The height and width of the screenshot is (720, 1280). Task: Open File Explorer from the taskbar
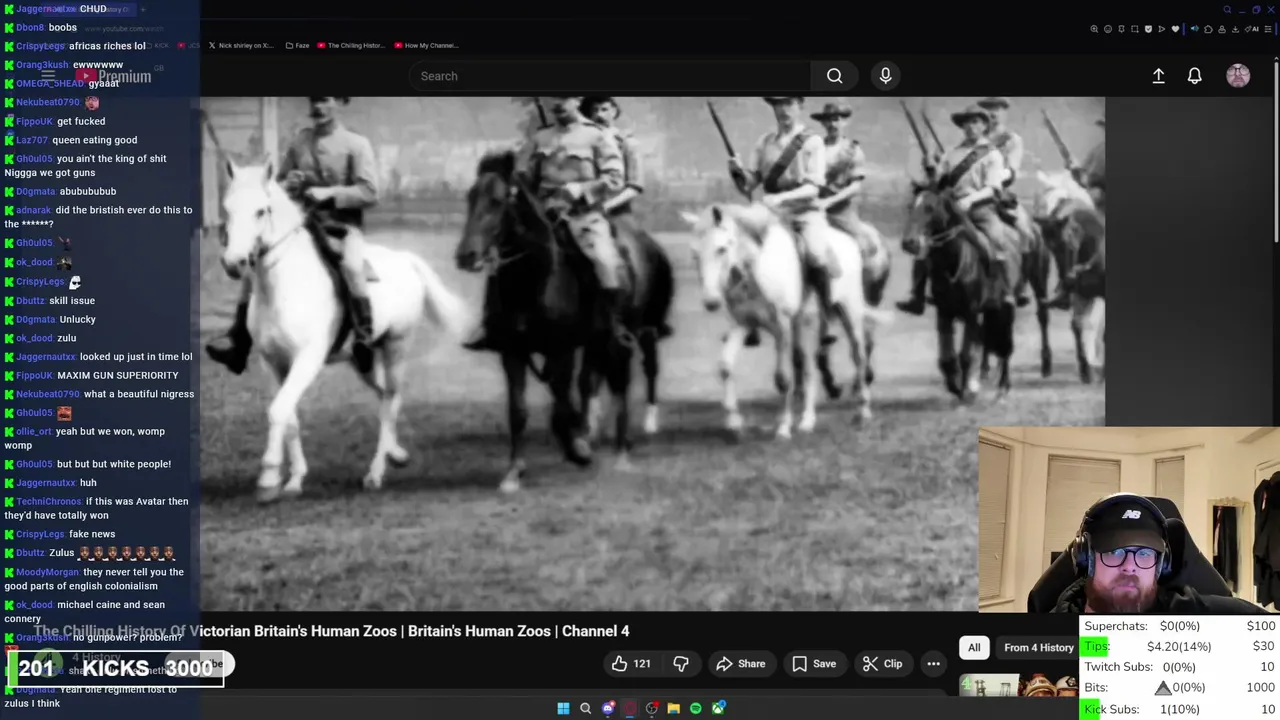(674, 708)
